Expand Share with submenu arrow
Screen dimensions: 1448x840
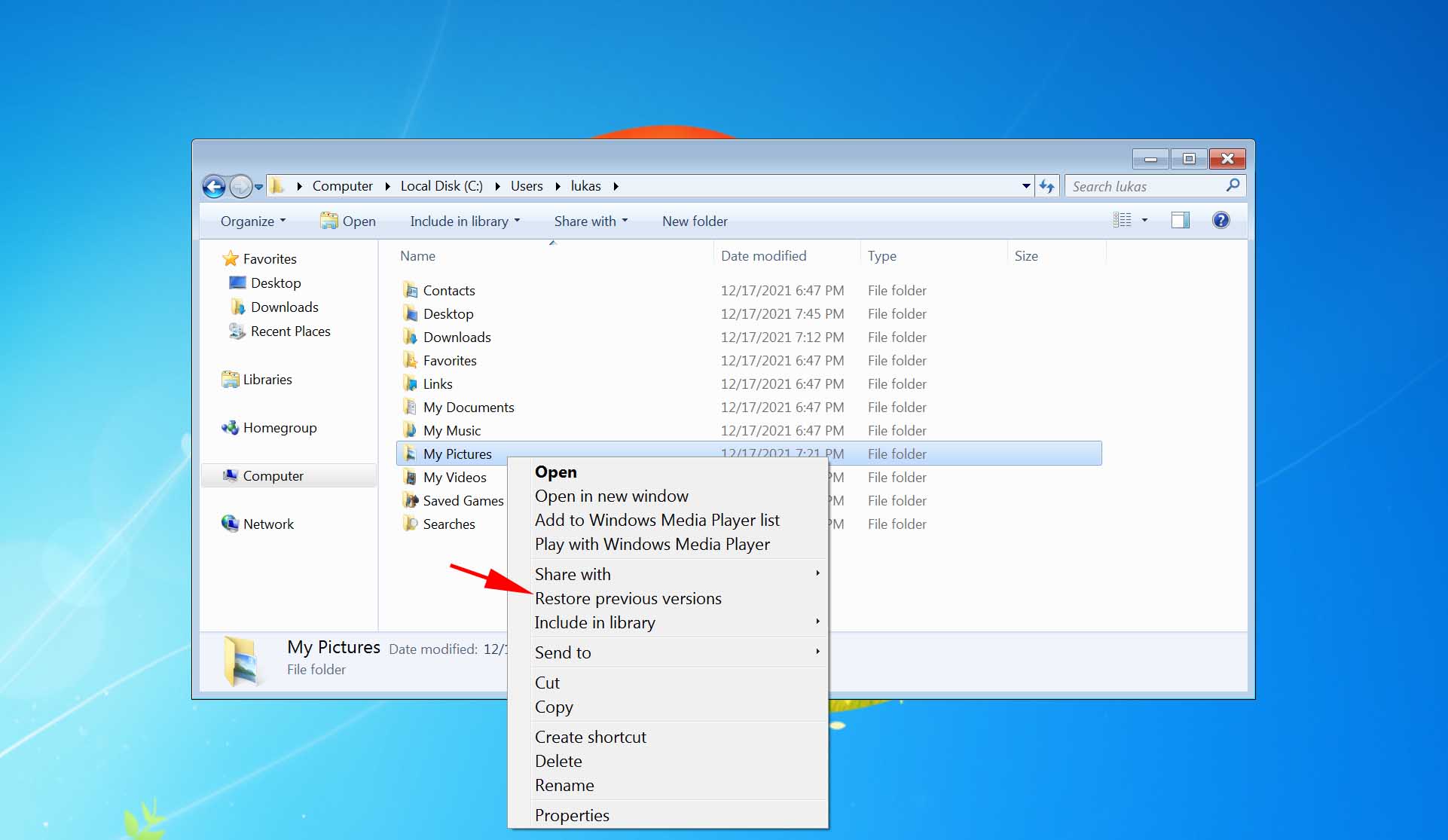coord(817,573)
